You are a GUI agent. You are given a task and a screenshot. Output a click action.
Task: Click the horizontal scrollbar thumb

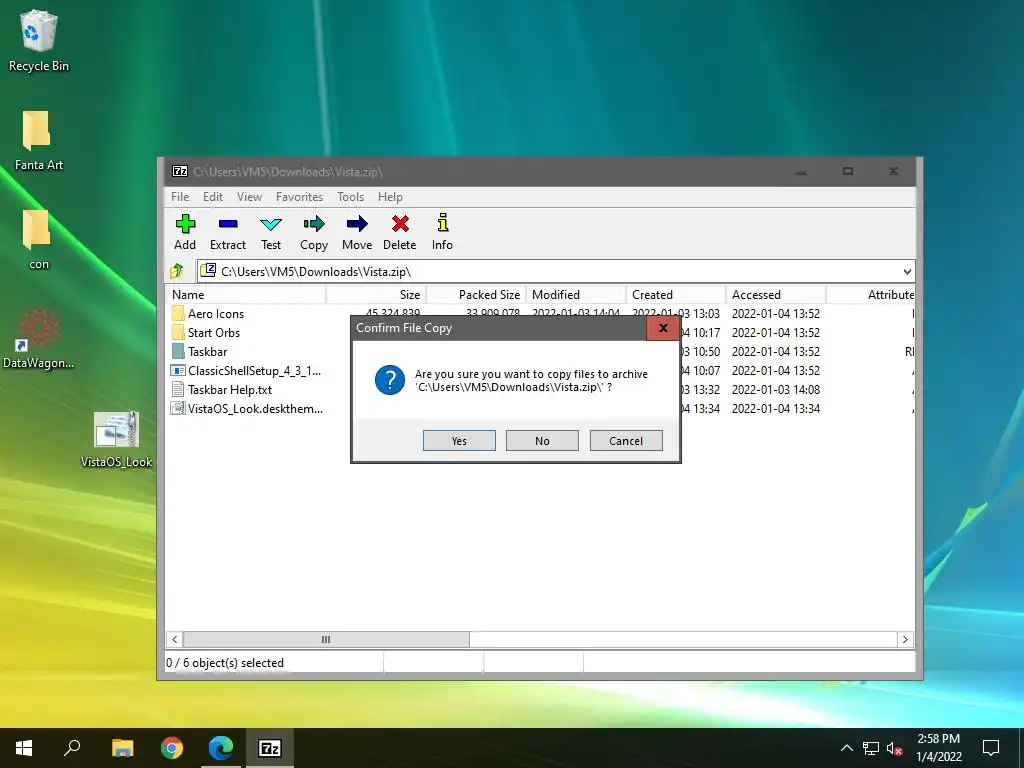tap(326, 639)
